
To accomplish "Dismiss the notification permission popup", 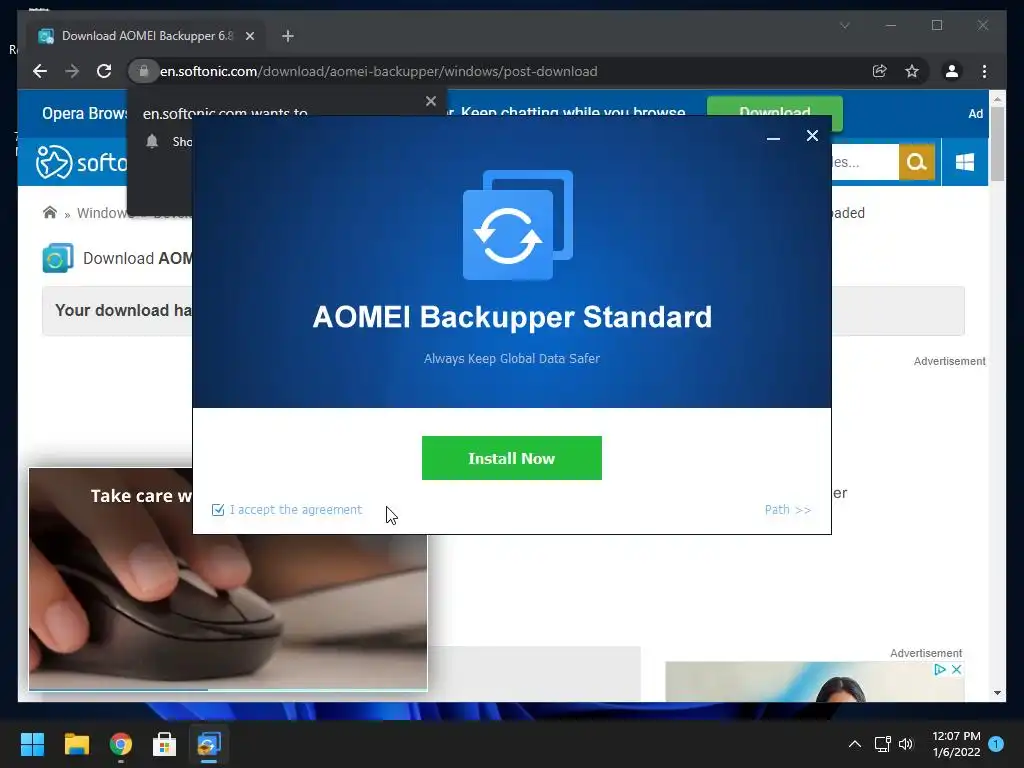I will pyautogui.click(x=430, y=101).
